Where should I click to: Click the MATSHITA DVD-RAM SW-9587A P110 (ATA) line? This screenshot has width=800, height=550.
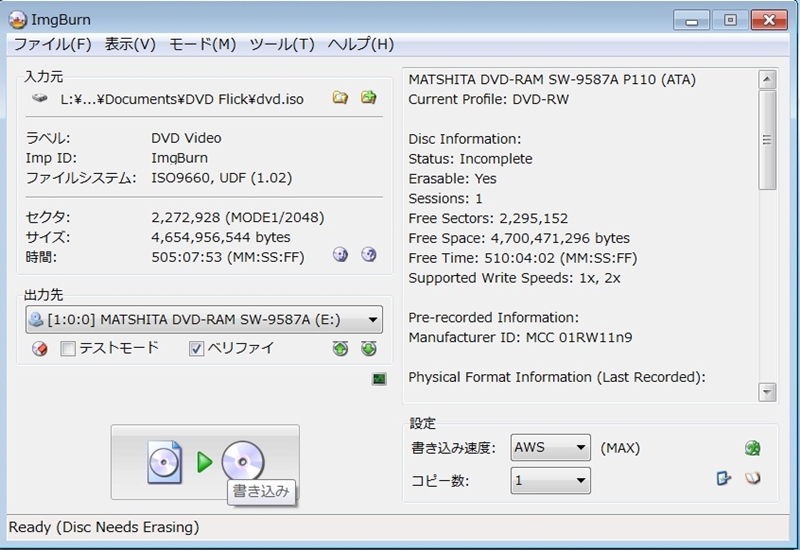pyautogui.click(x=552, y=80)
